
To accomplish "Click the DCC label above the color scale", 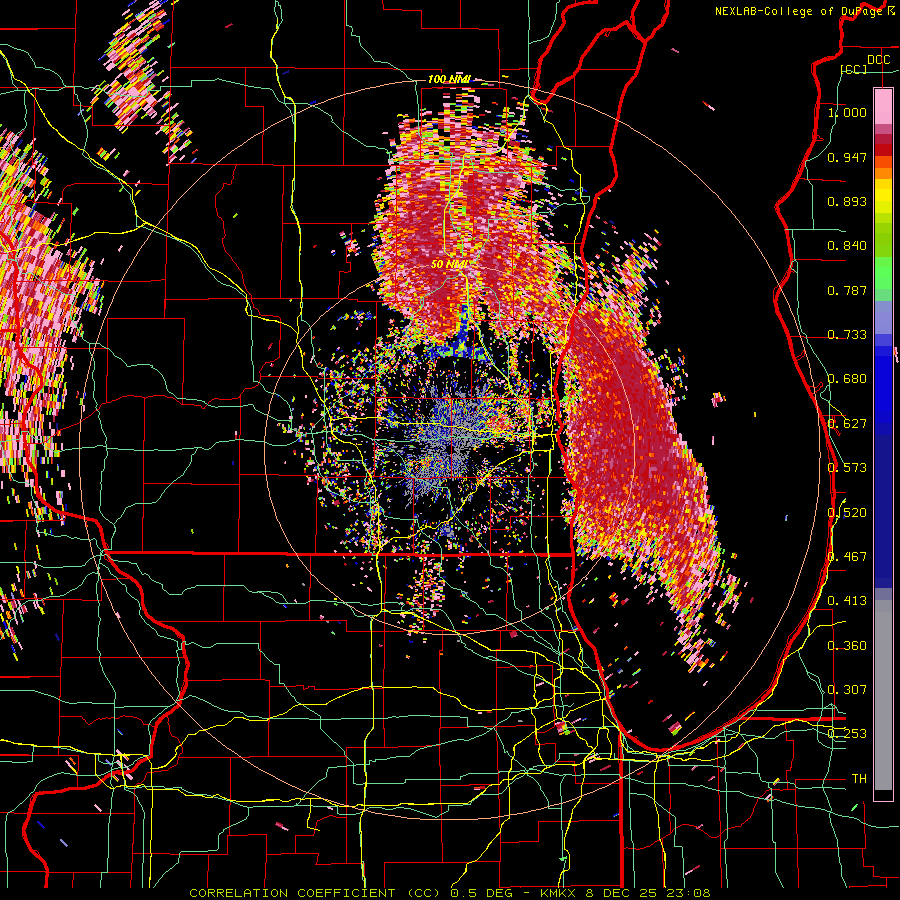I will 878,60.
